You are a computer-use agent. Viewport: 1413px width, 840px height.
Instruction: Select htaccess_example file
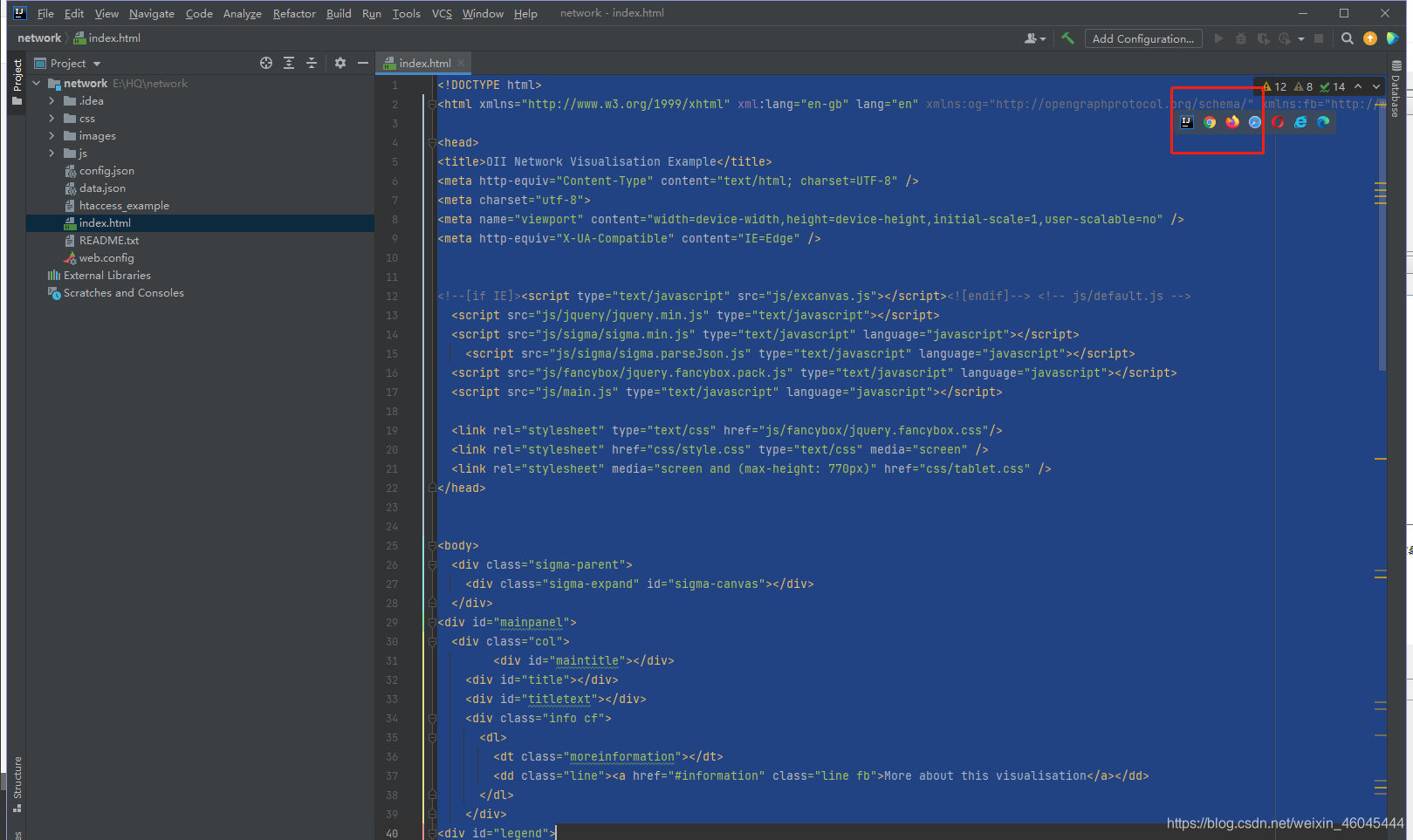point(123,206)
